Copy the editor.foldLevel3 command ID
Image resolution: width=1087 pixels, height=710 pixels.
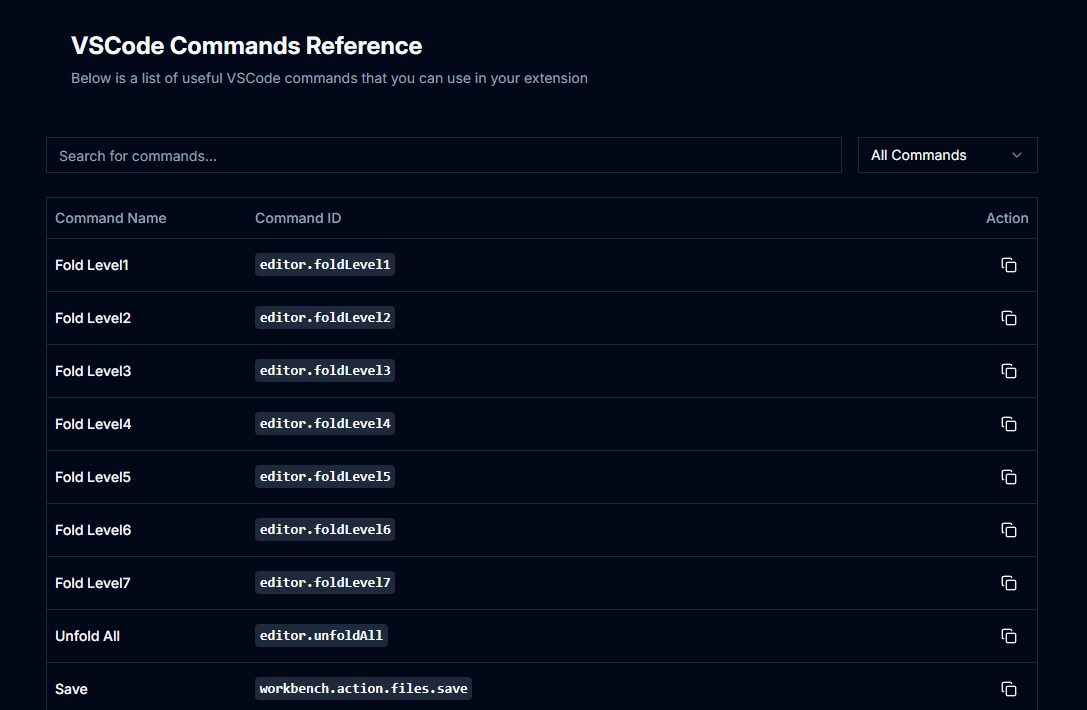(x=1009, y=371)
